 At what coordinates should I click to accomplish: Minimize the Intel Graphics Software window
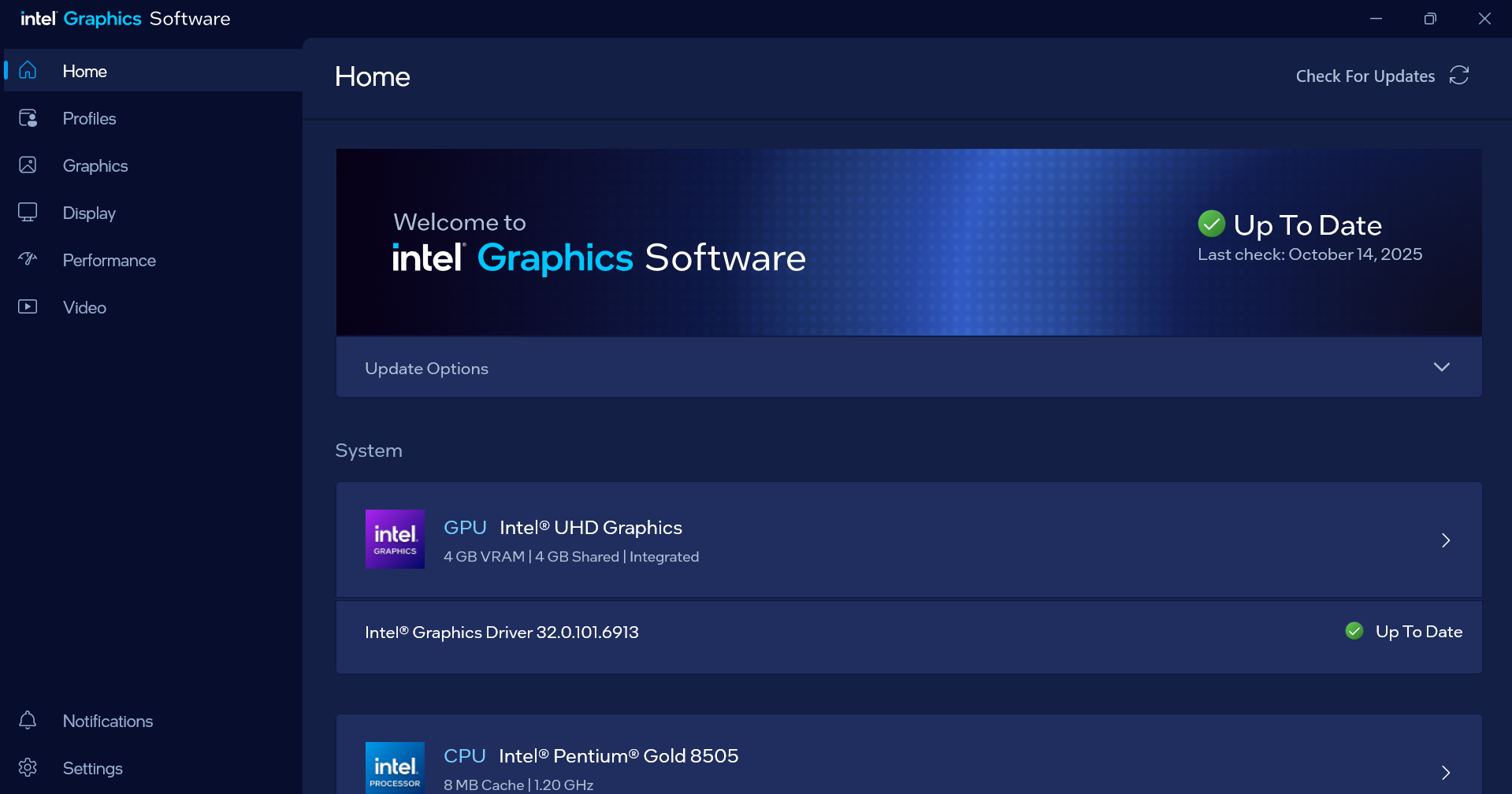(1376, 19)
